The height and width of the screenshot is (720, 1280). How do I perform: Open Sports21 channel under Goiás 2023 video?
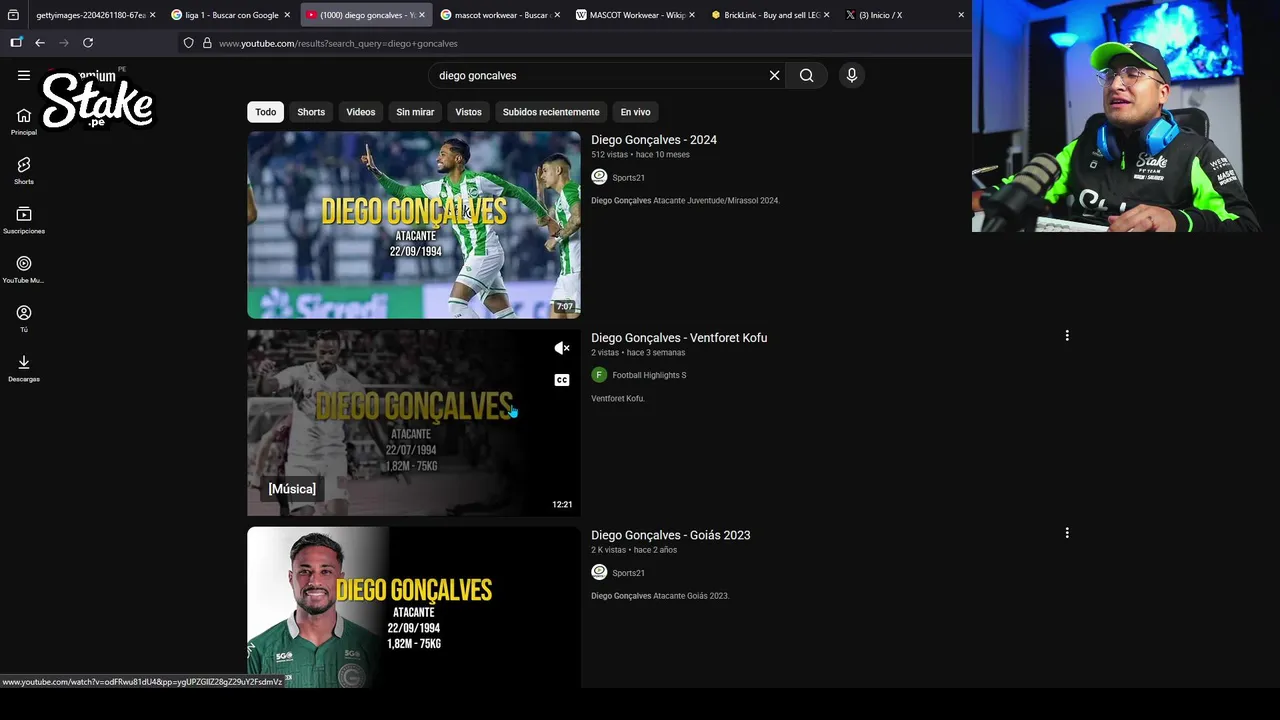[x=628, y=573]
